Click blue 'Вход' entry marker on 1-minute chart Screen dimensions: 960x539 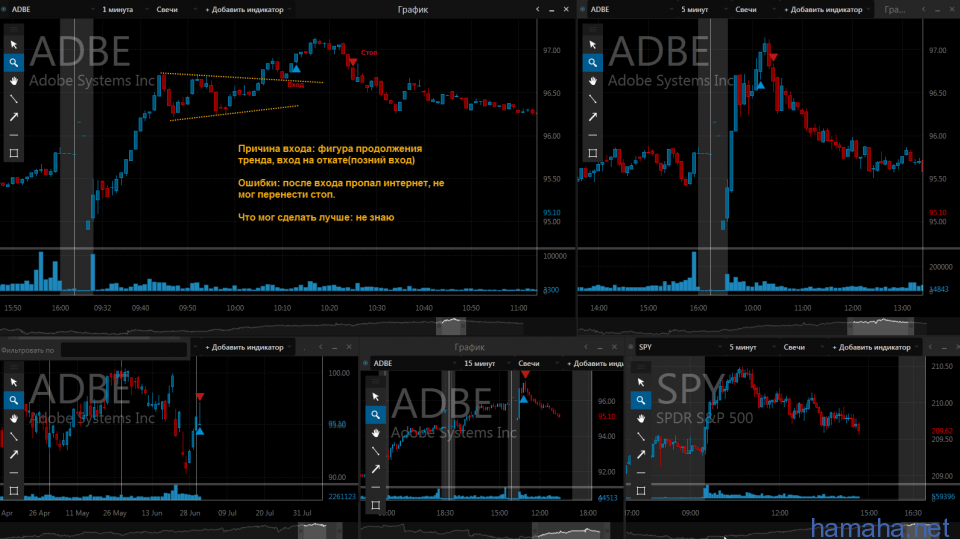(x=295, y=68)
